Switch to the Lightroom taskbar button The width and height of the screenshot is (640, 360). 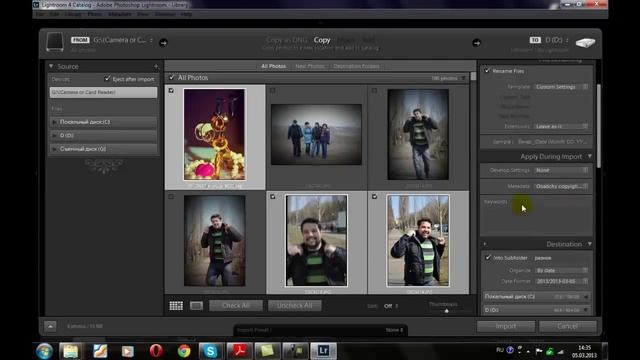pos(324,351)
